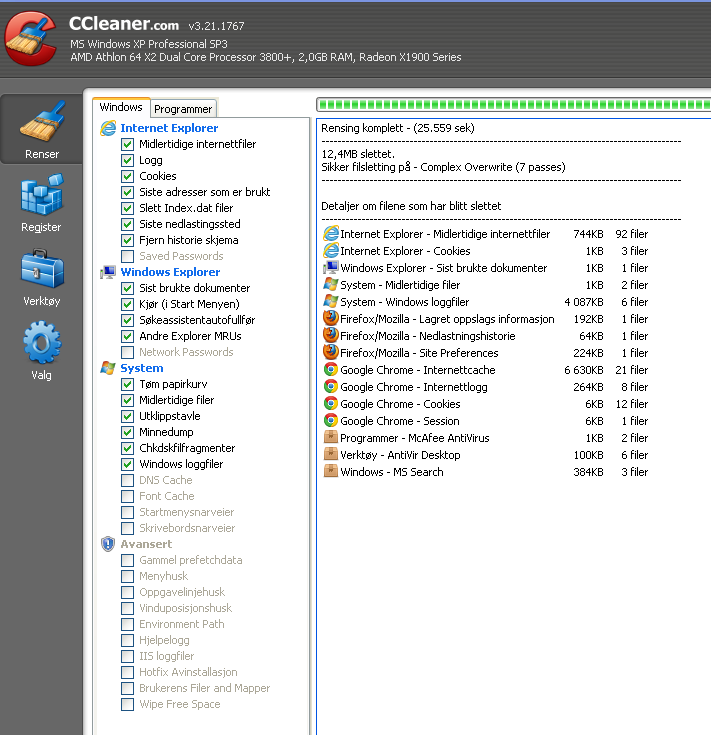Click computer icon beside Sist brukte dokumenter result
Viewport: 711px width, 735px height.
pos(331,268)
